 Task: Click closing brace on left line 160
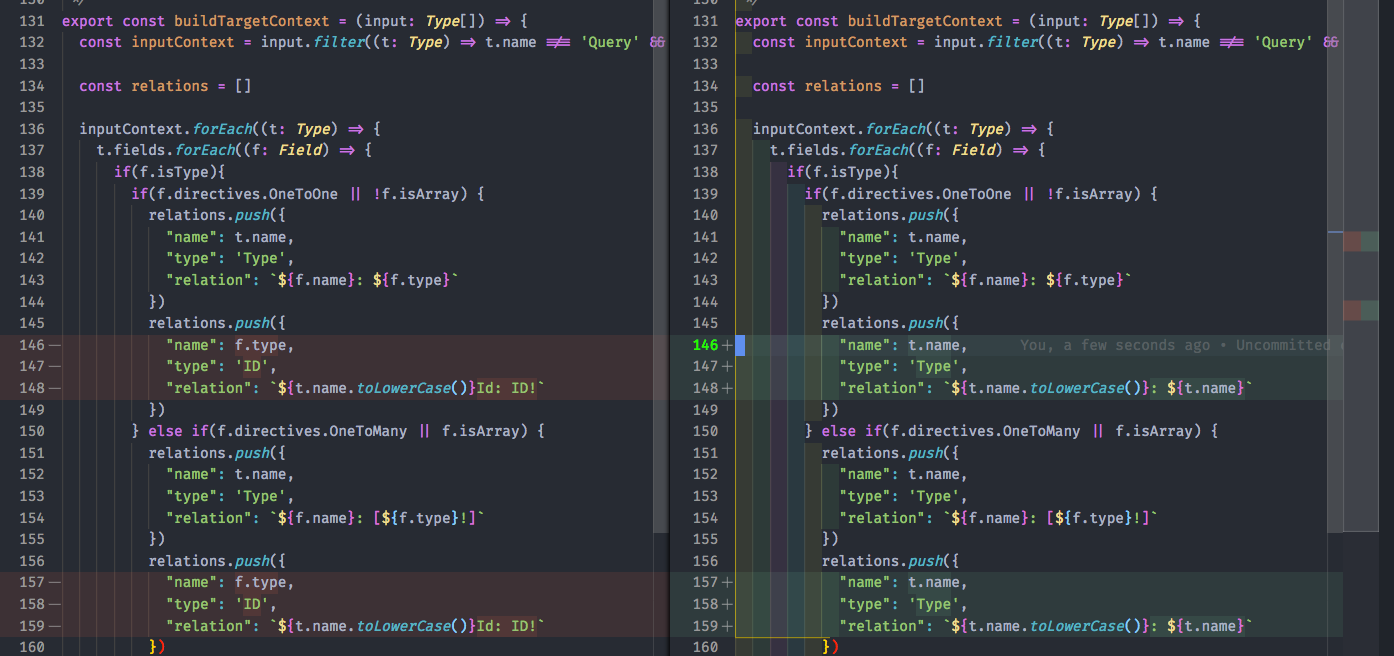pos(153,647)
